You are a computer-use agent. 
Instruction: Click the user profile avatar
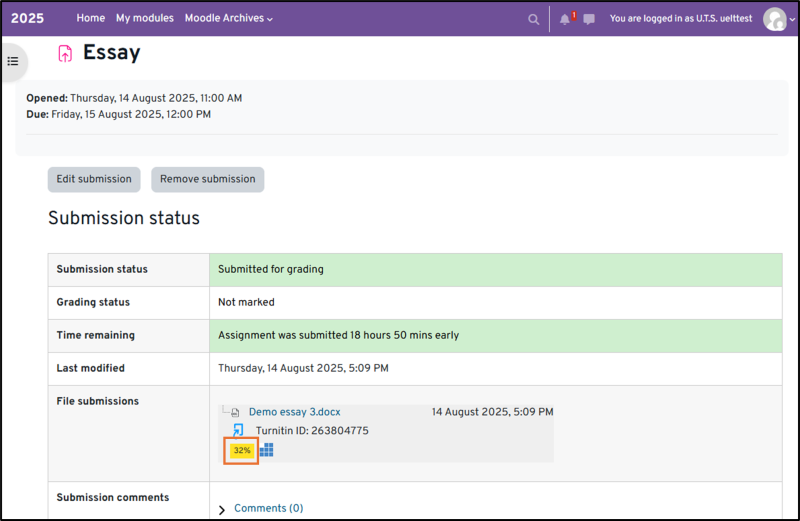[x=774, y=18]
